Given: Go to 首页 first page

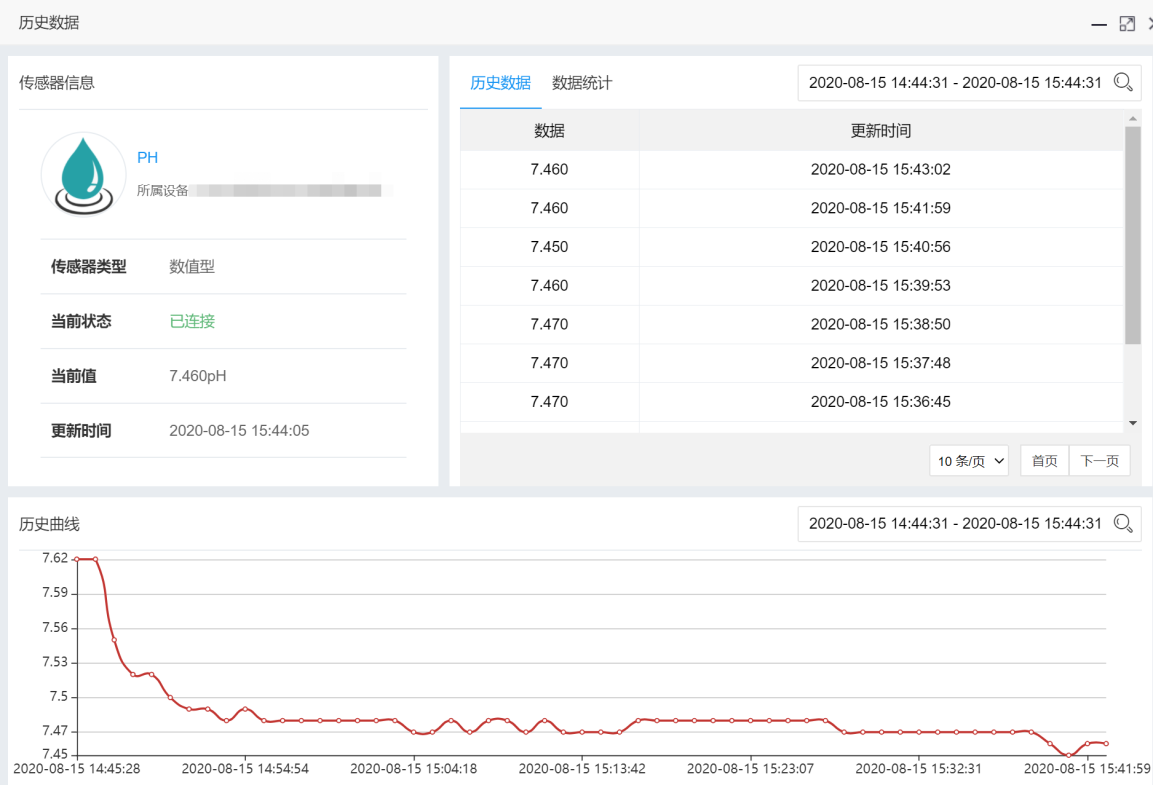Looking at the screenshot, I should [1044, 461].
